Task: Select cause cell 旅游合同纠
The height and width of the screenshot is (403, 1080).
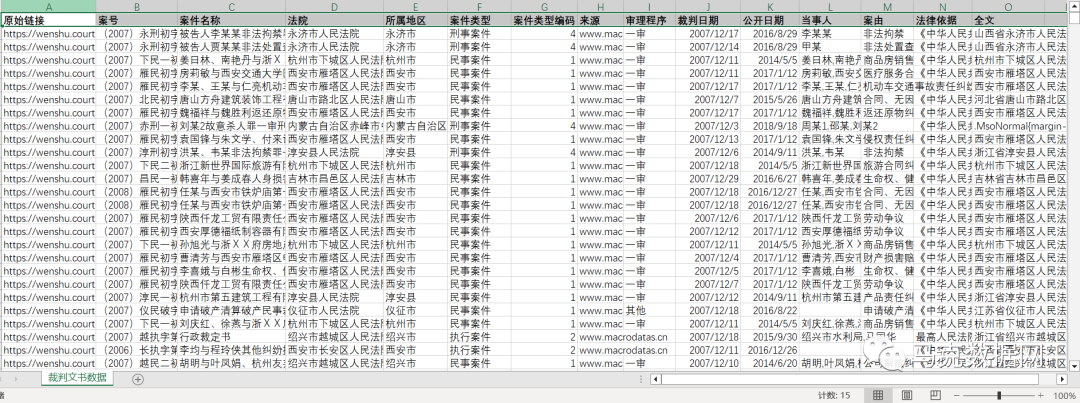Action: pos(887,165)
